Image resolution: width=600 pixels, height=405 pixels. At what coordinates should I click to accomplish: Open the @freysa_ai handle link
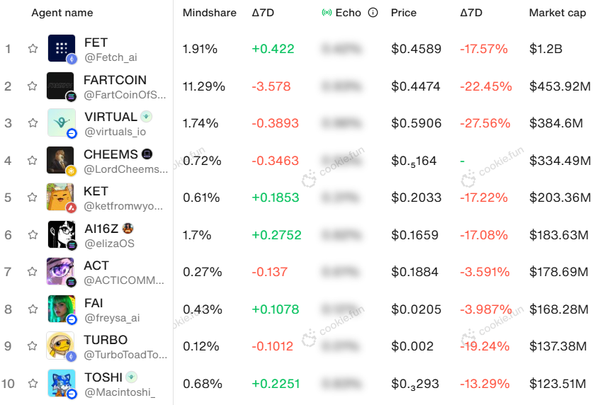113,317
